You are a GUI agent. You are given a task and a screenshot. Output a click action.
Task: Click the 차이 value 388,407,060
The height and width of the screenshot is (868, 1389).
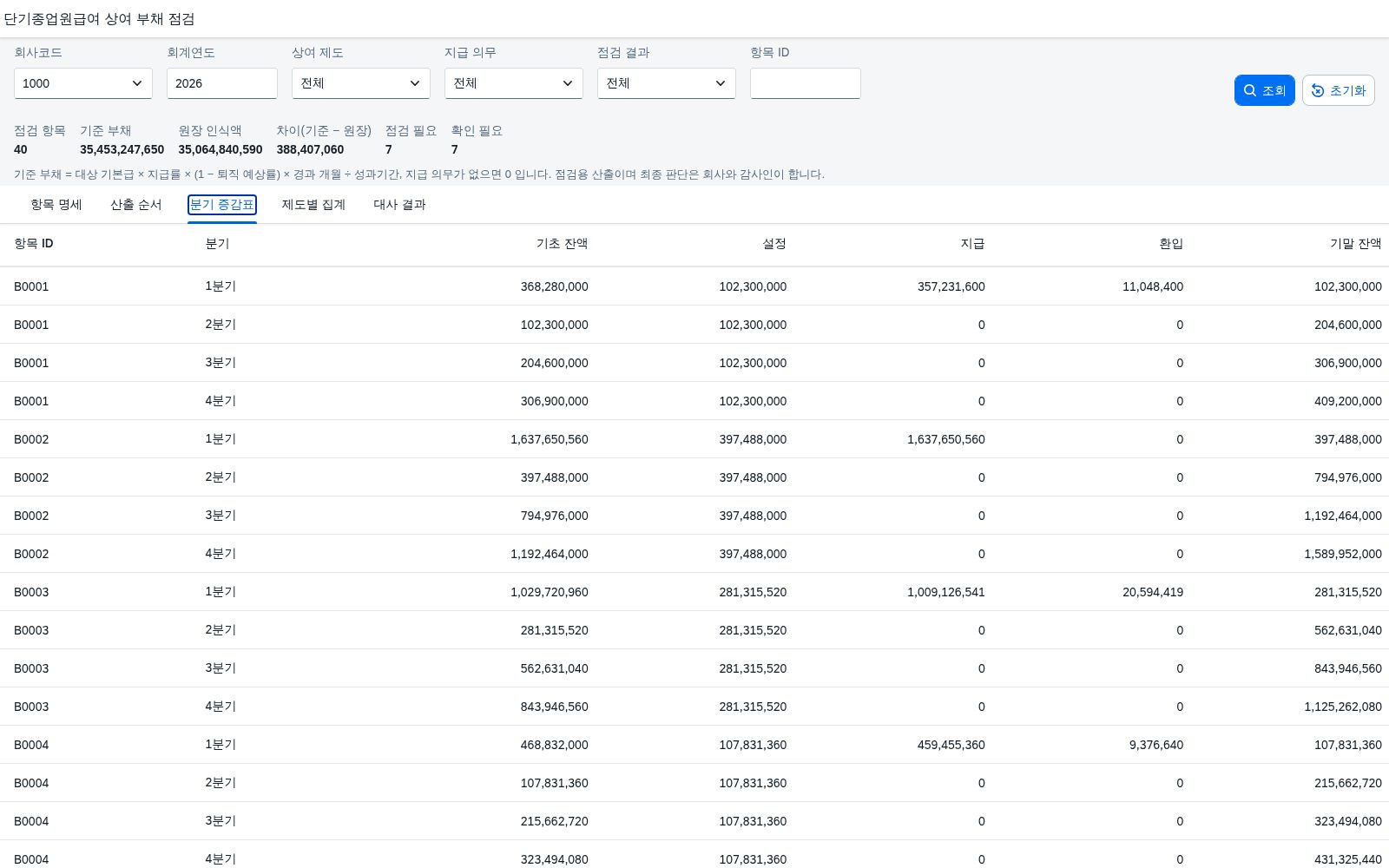coord(310,149)
